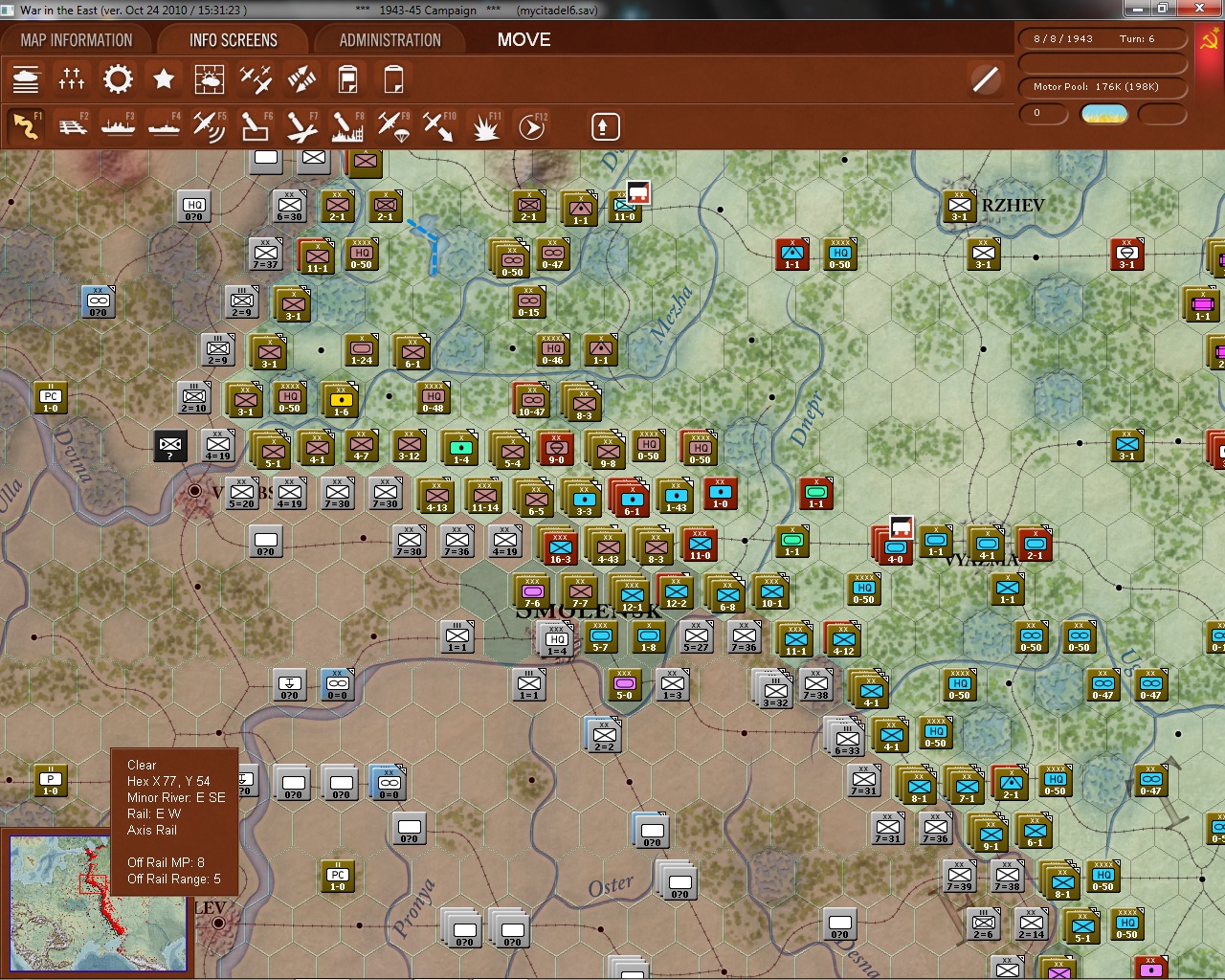The height and width of the screenshot is (980, 1225).
Task: Open the blank page report icon
Action: [x=393, y=78]
